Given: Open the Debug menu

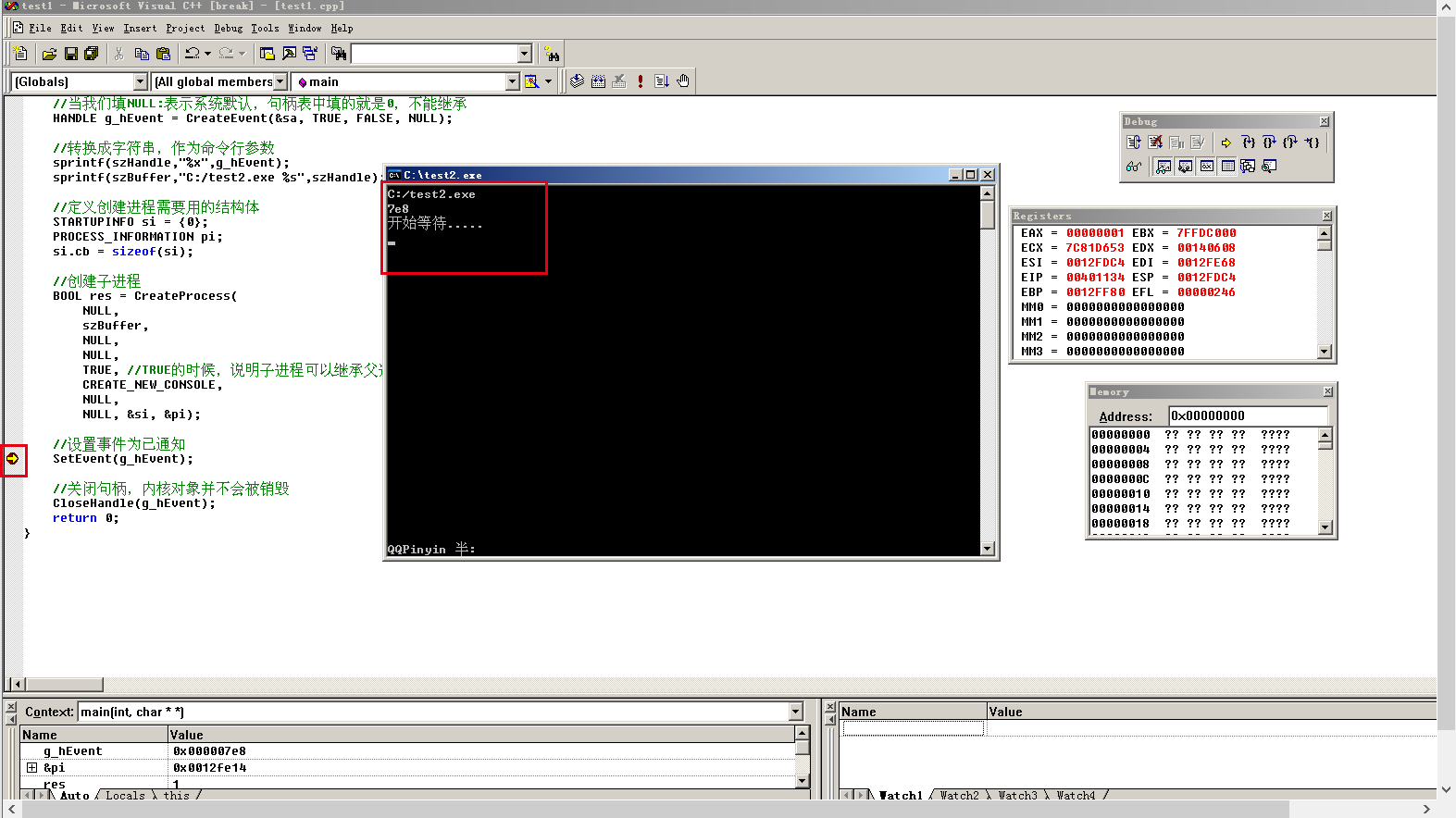Looking at the screenshot, I should click(x=229, y=29).
